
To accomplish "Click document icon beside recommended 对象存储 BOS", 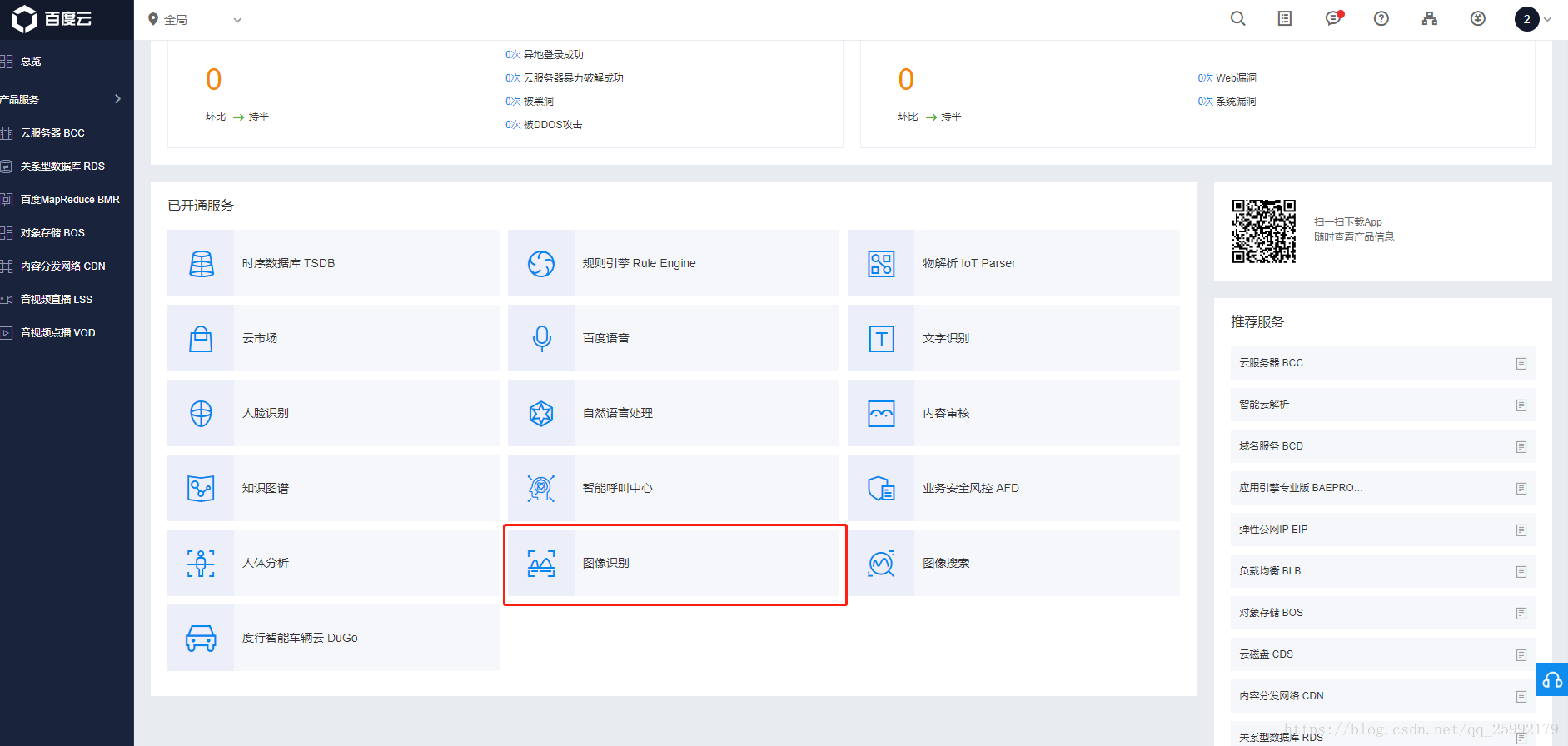I will (1521, 614).
